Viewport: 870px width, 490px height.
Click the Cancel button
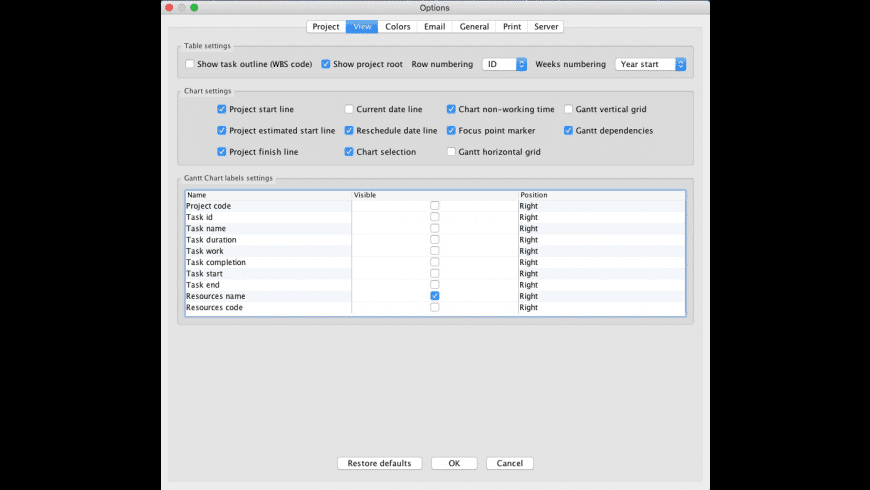click(509, 463)
